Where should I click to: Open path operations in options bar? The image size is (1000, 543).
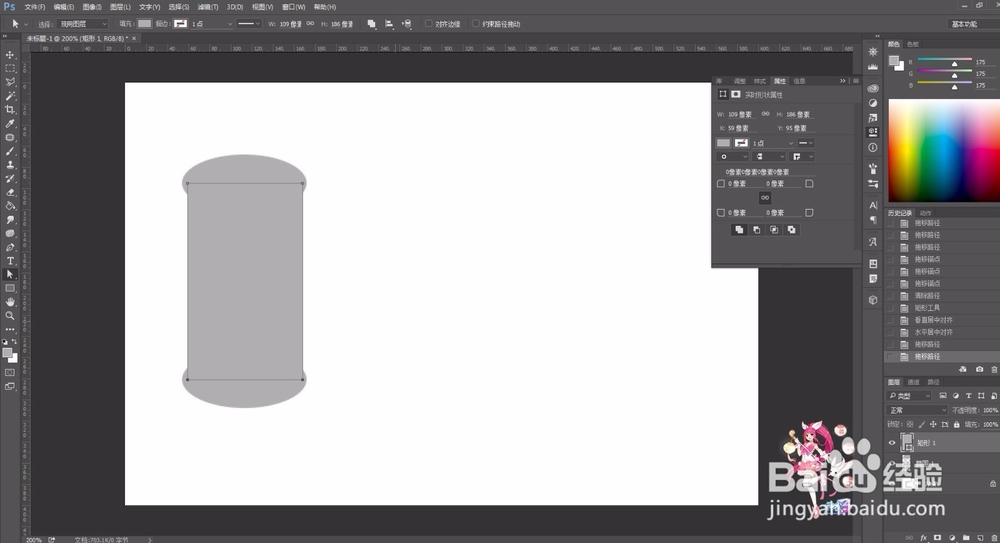click(x=371, y=24)
